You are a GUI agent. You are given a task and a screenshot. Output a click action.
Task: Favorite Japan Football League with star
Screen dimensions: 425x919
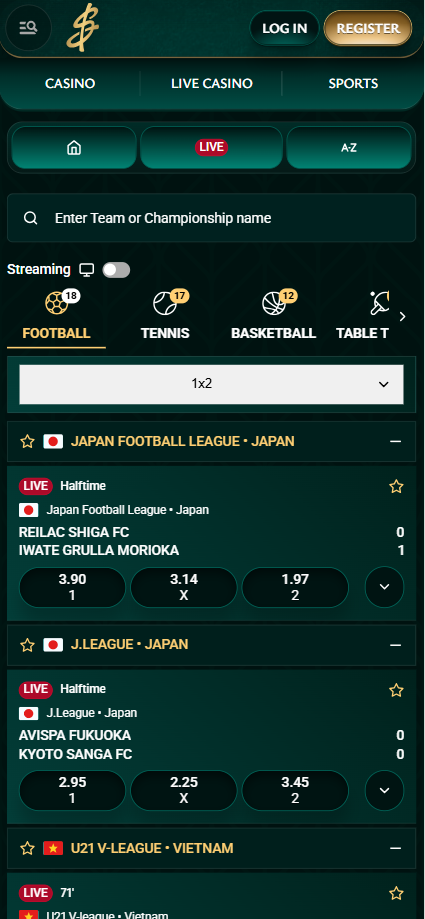pos(28,441)
